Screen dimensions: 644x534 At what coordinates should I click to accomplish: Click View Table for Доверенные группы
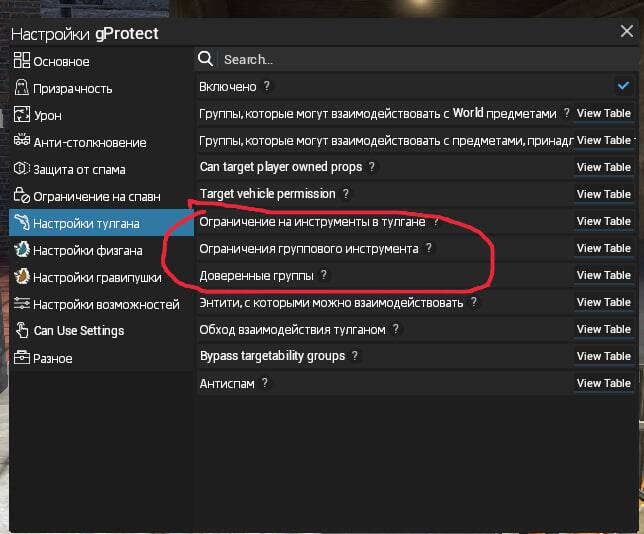pos(603,275)
